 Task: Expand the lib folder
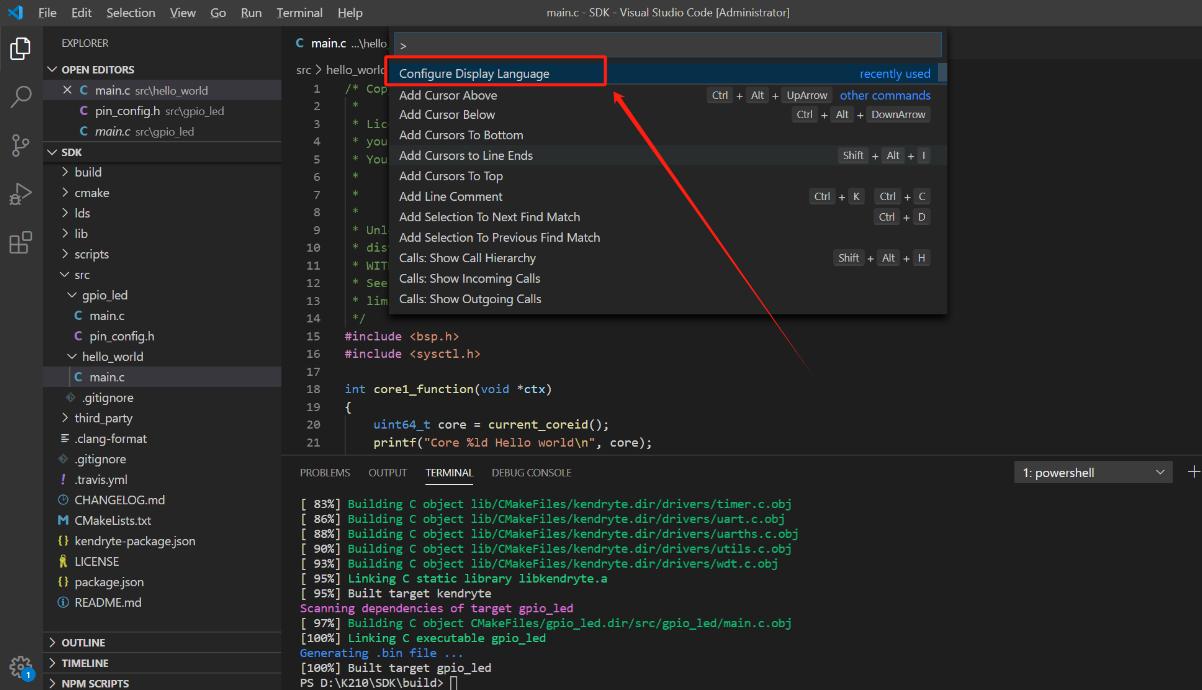click(163, 234)
